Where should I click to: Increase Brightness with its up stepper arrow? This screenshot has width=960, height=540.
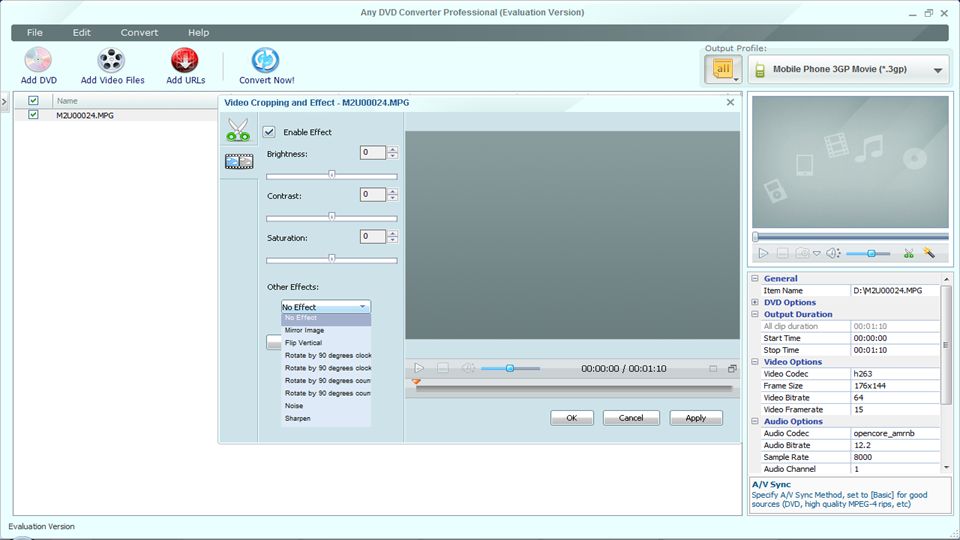[x=393, y=149]
